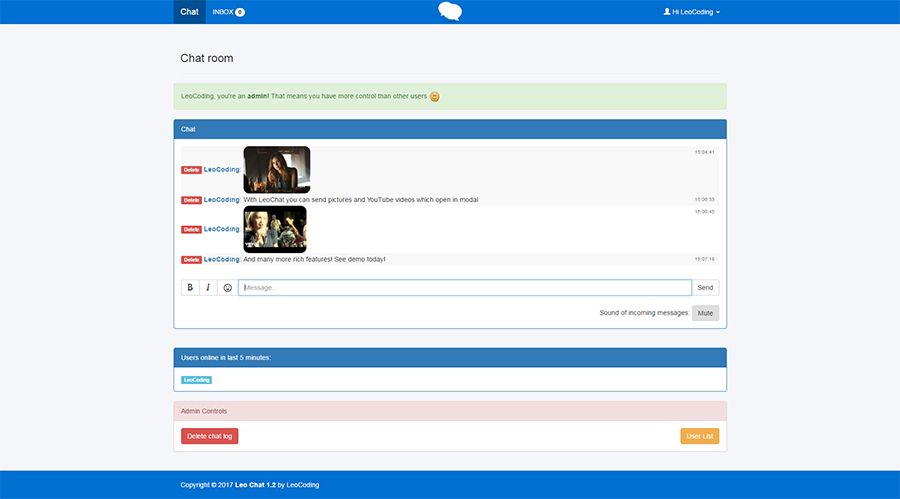Click LeoCoding username beside first picture

pyautogui.click(x=222, y=169)
